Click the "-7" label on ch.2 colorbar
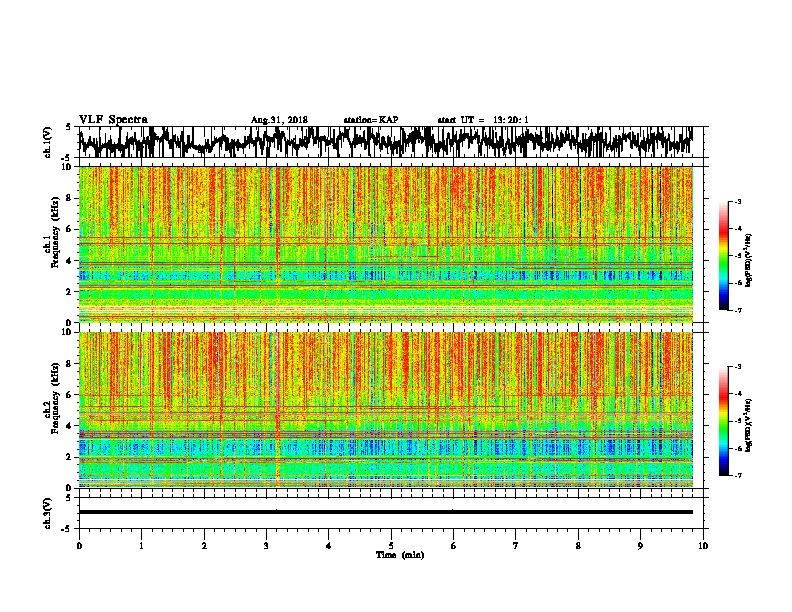 coord(737,475)
